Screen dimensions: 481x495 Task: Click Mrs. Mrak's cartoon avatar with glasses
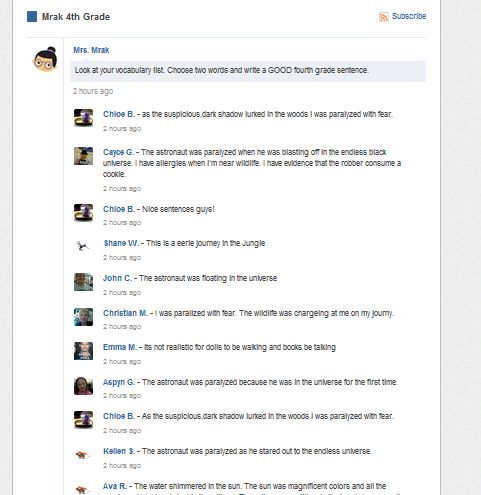point(45,59)
